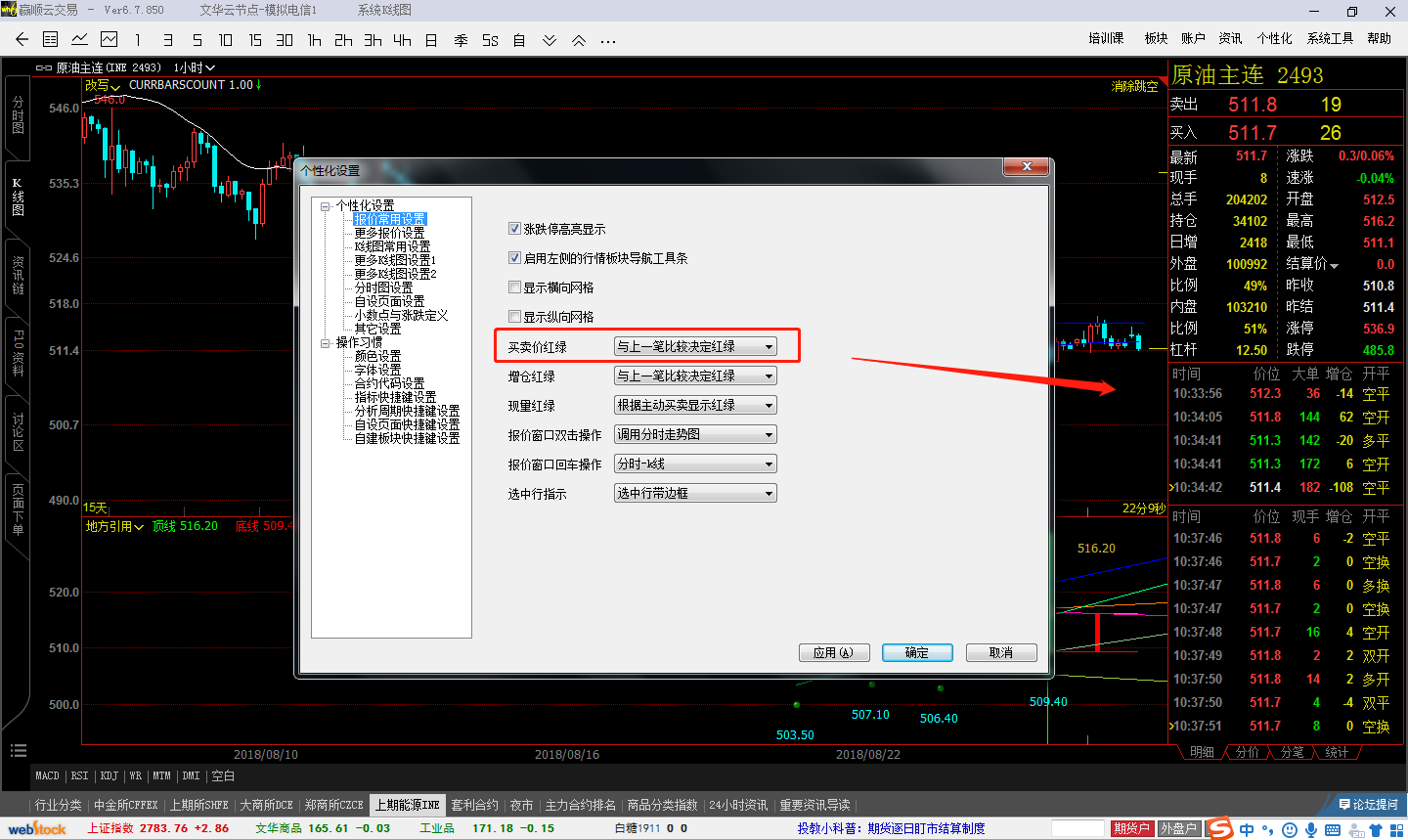1408x840 pixels.
Task: Click the double up chevron toolbar icon
Action: coord(579,40)
